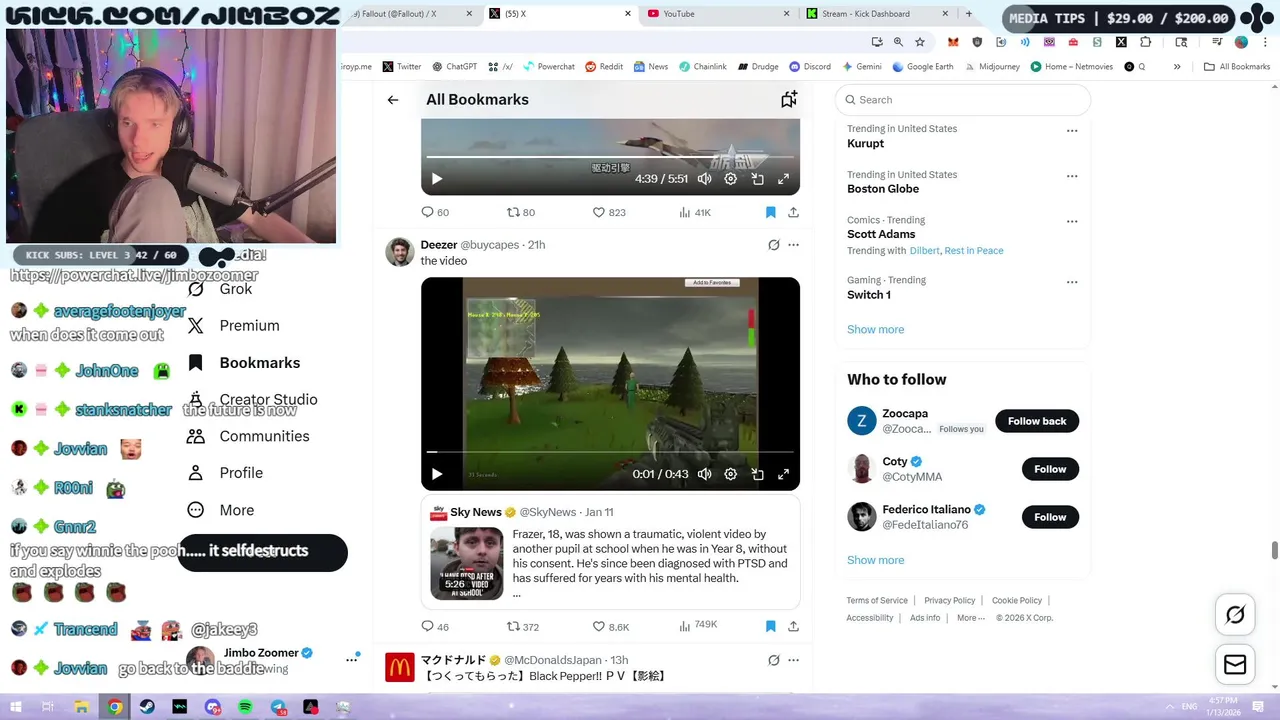This screenshot has height=720, width=1280.
Task: Follow Federico Italiano
Action: 1050,517
